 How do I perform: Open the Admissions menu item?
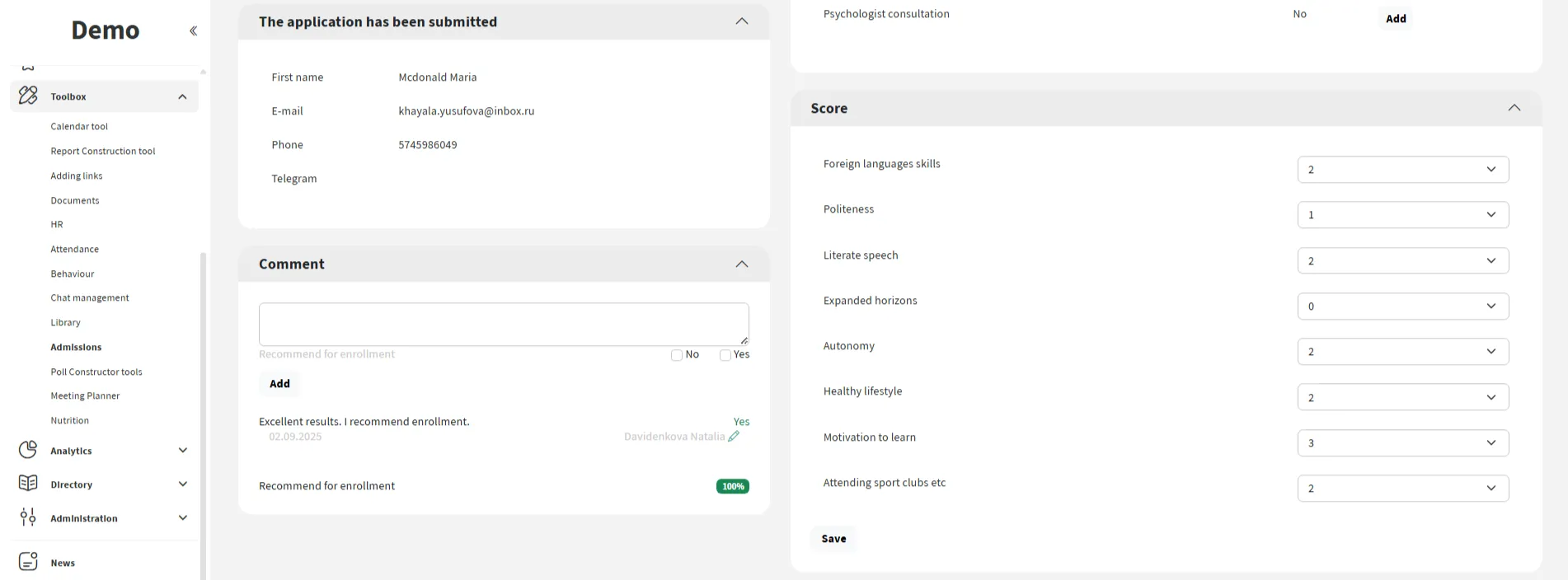[76, 348]
